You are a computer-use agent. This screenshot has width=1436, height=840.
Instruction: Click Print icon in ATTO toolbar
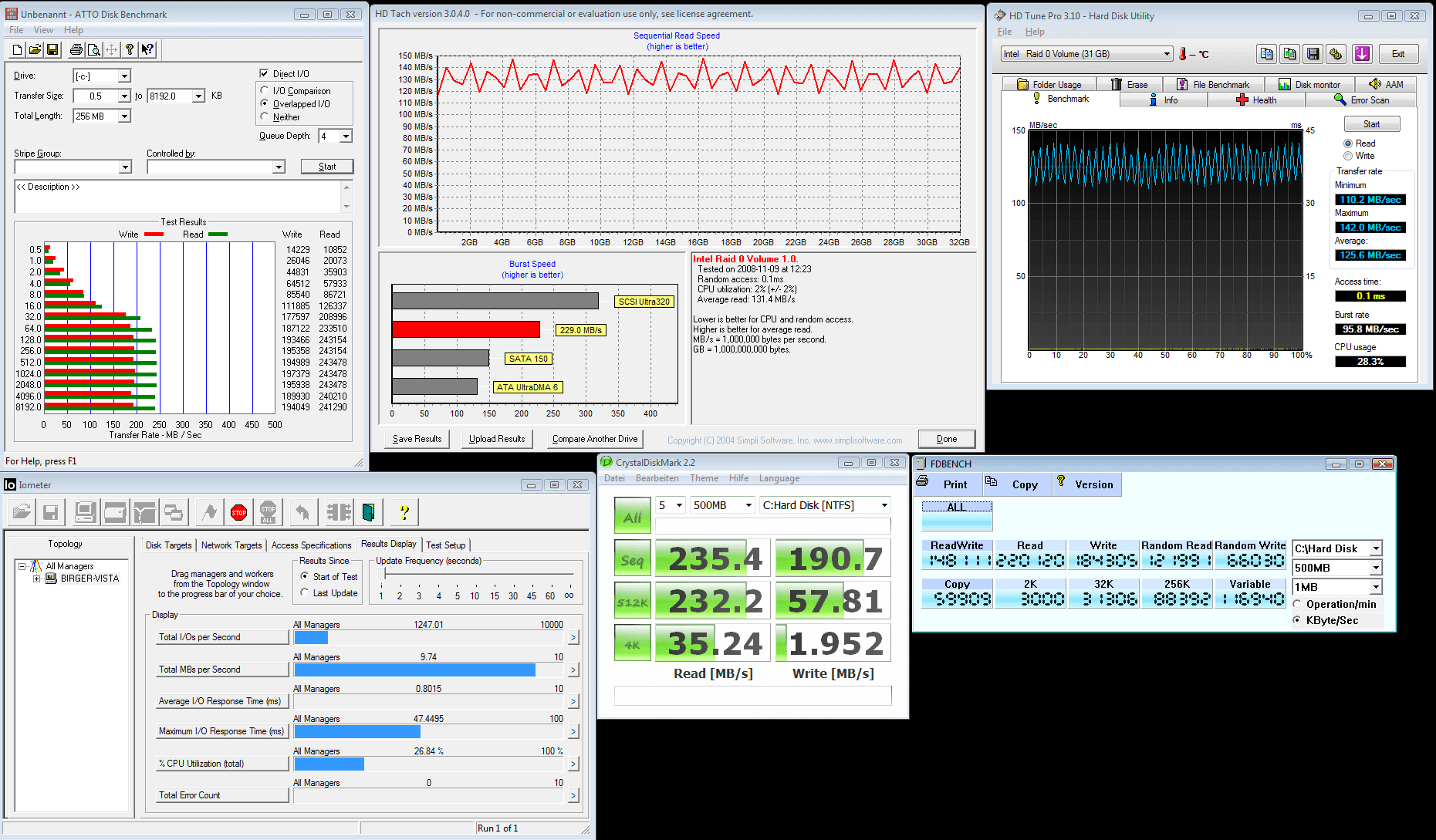76,49
